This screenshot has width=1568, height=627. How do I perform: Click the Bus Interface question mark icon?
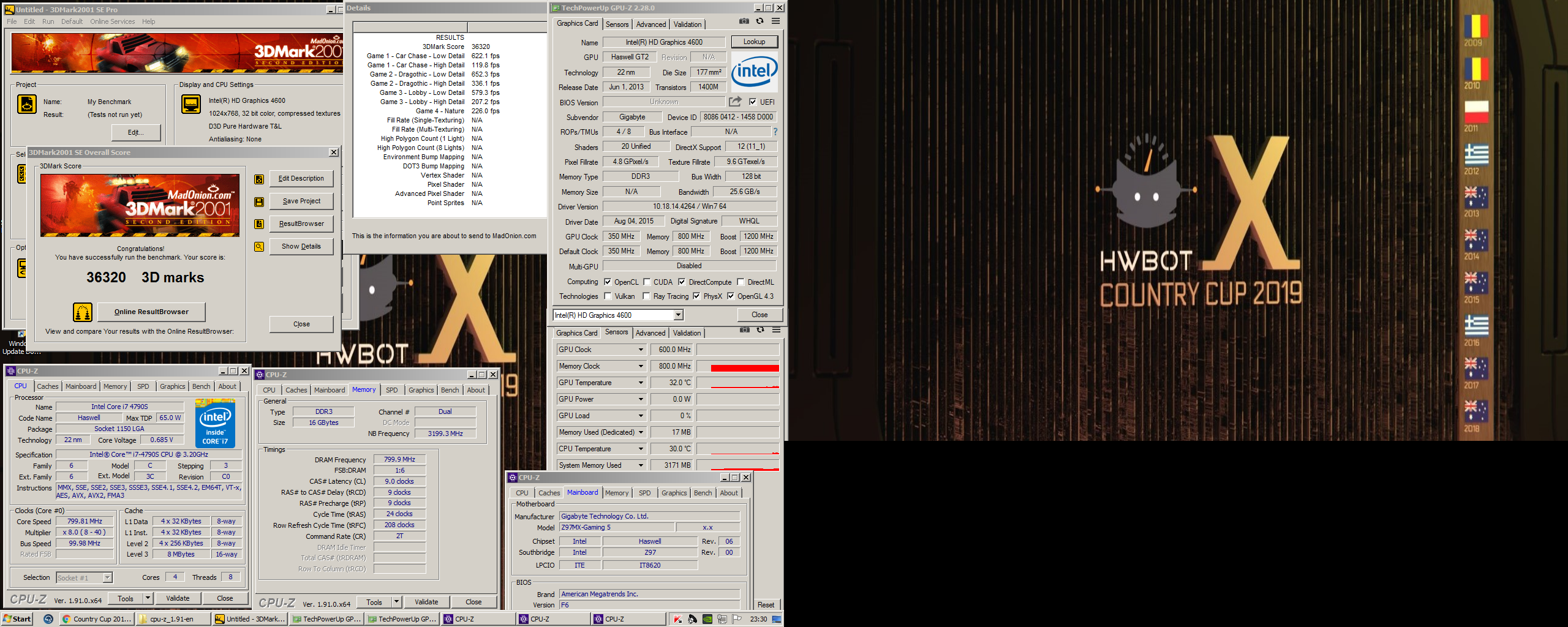775,132
